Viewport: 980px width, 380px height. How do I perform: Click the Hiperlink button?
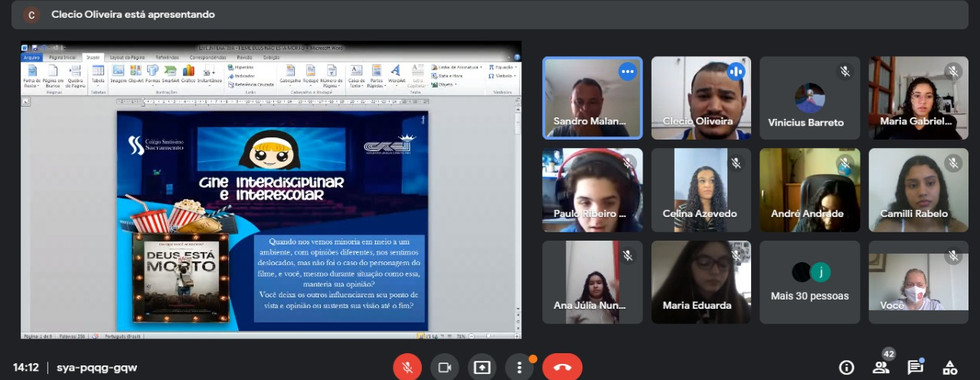pos(241,67)
